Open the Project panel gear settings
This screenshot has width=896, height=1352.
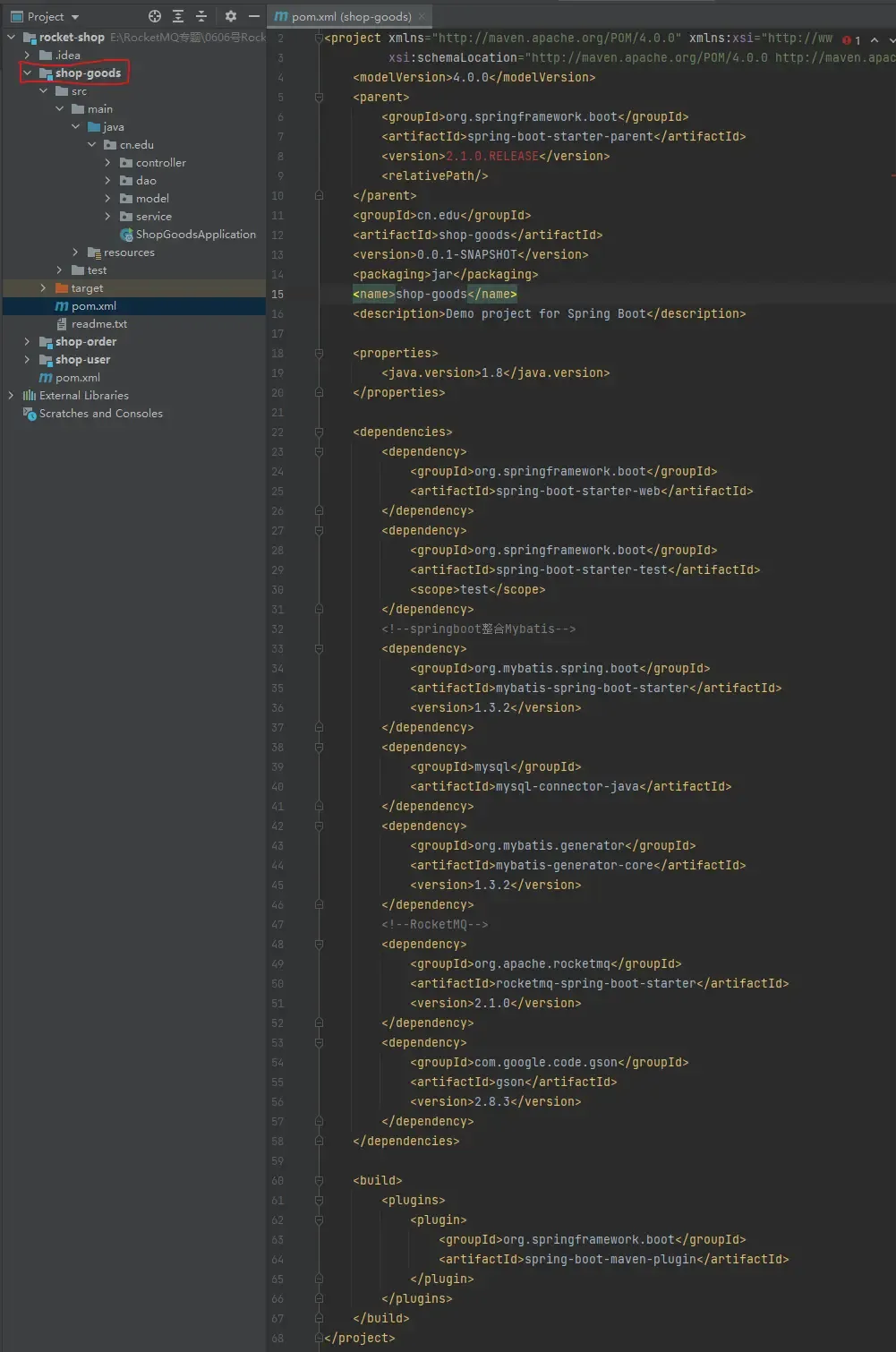[x=231, y=16]
